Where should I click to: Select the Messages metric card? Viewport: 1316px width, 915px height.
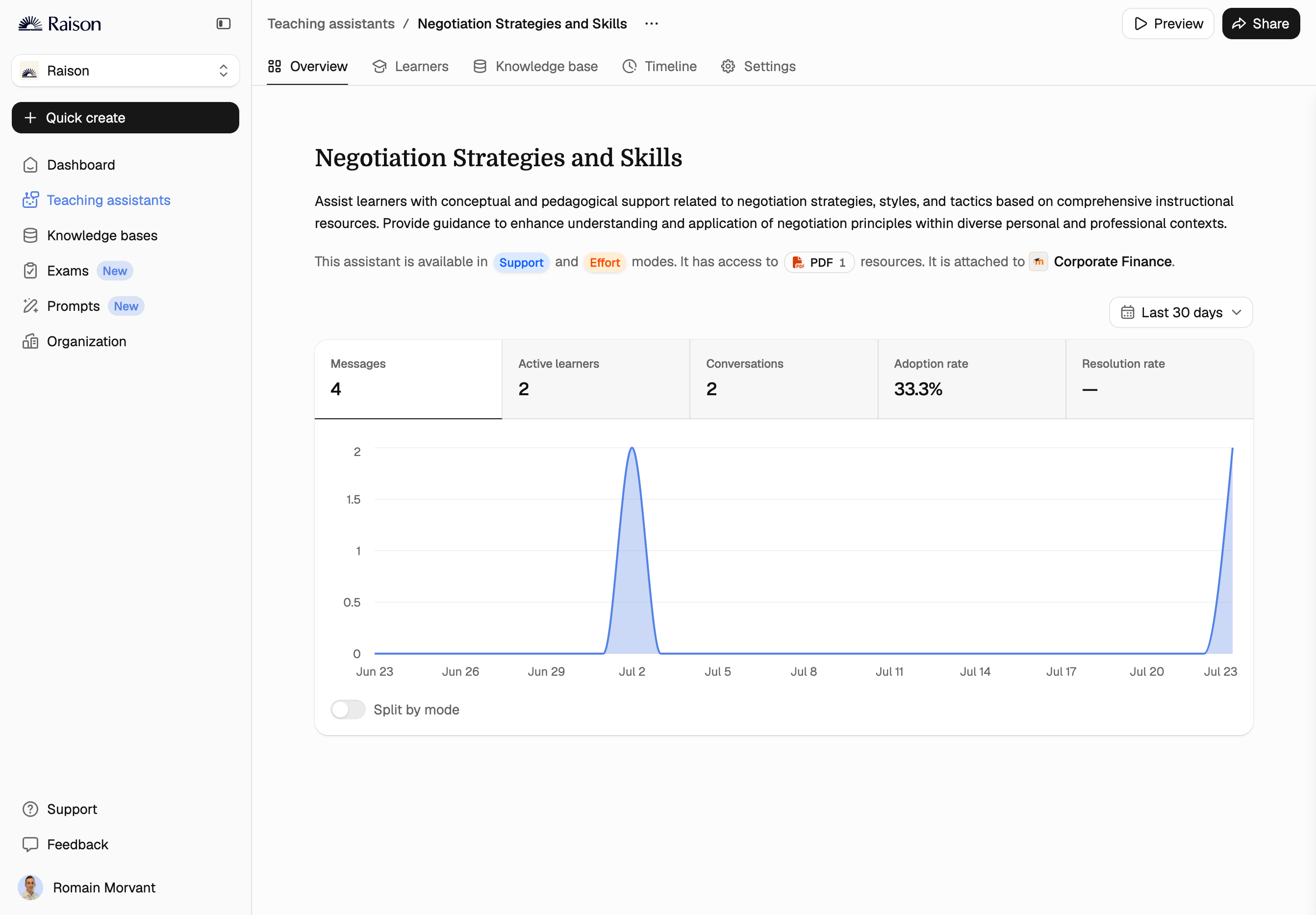[408, 379]
